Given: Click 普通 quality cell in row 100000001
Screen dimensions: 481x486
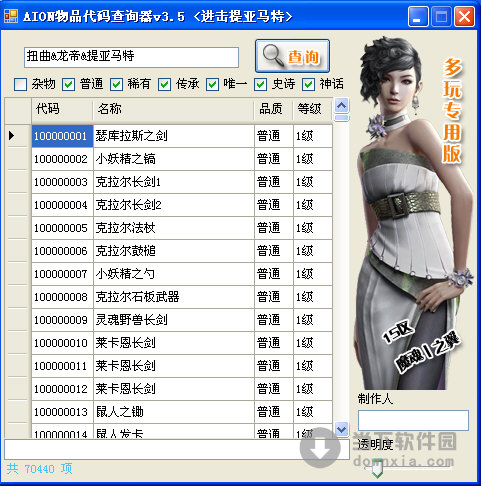Looking at the screenshot, I should pyautogui.click(x=274, y=136).
